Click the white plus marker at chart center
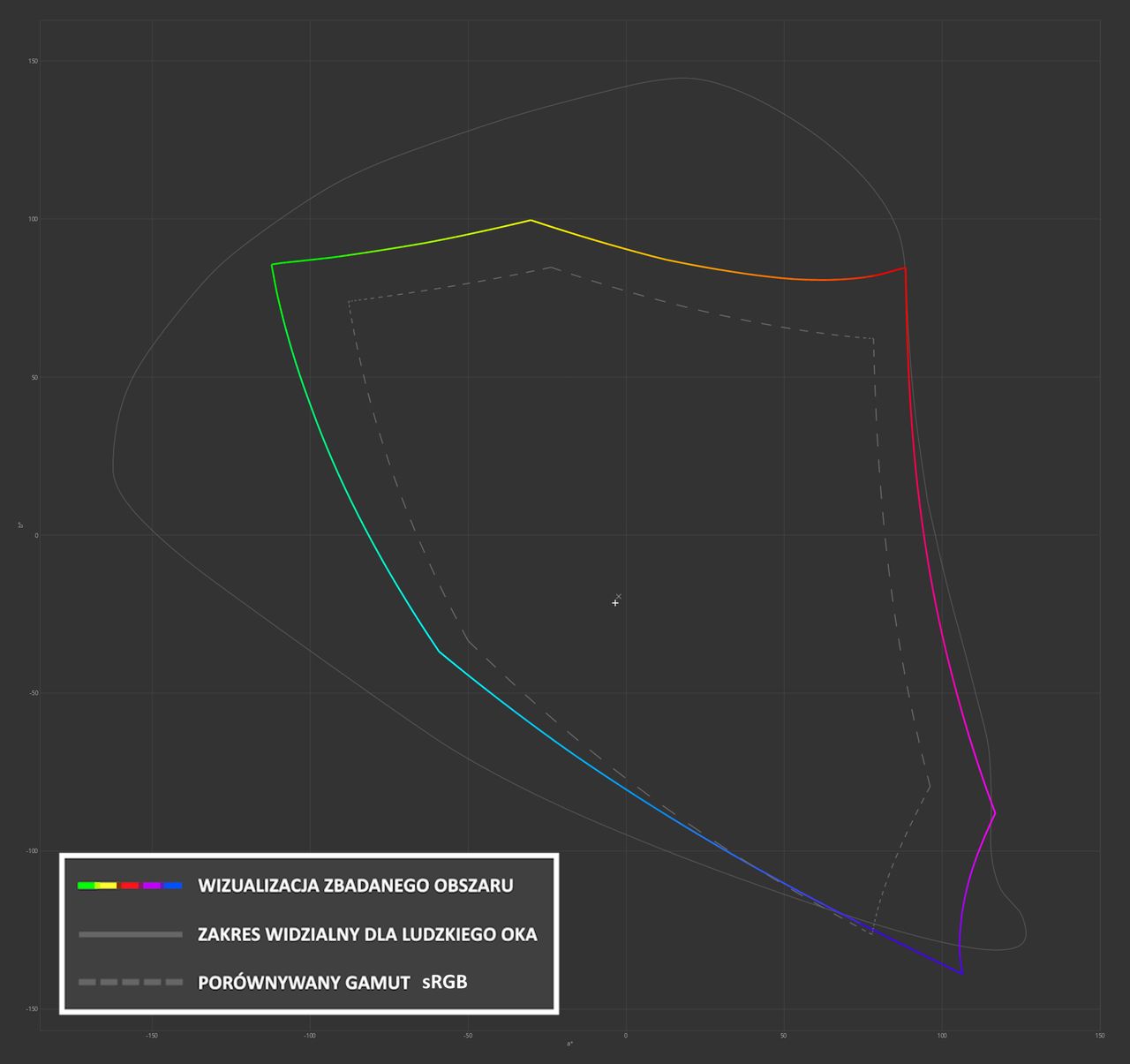Viewport: 1130px width, 1064px height. pyautogui.click(x=615, y=603)
